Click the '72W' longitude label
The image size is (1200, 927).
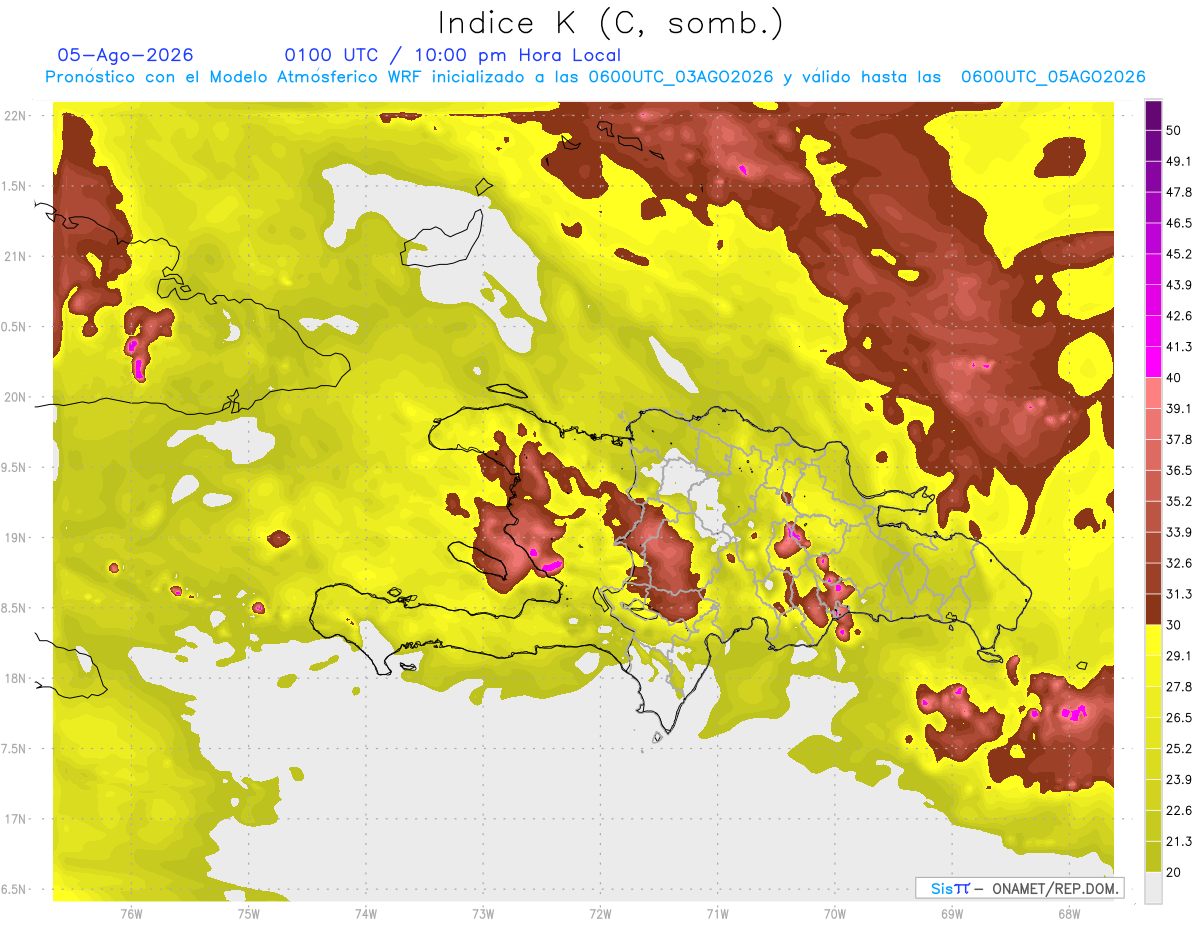(x=600, y=913)
